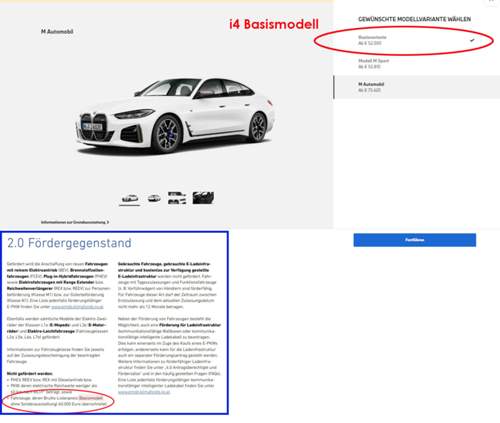Open the first car thumbnail with front-side view
Viewport: 500px width, 423px height.
click(x=130, y=198)
